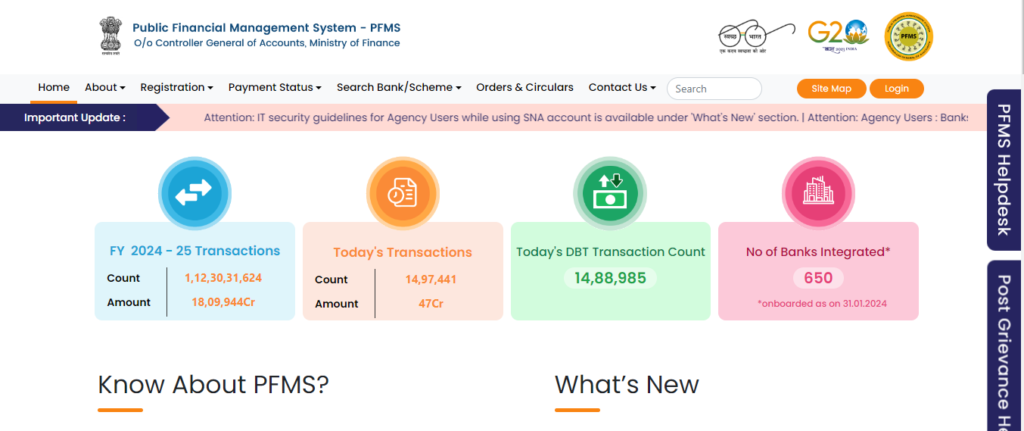Click the Important Update label

[x=74, y=118]
